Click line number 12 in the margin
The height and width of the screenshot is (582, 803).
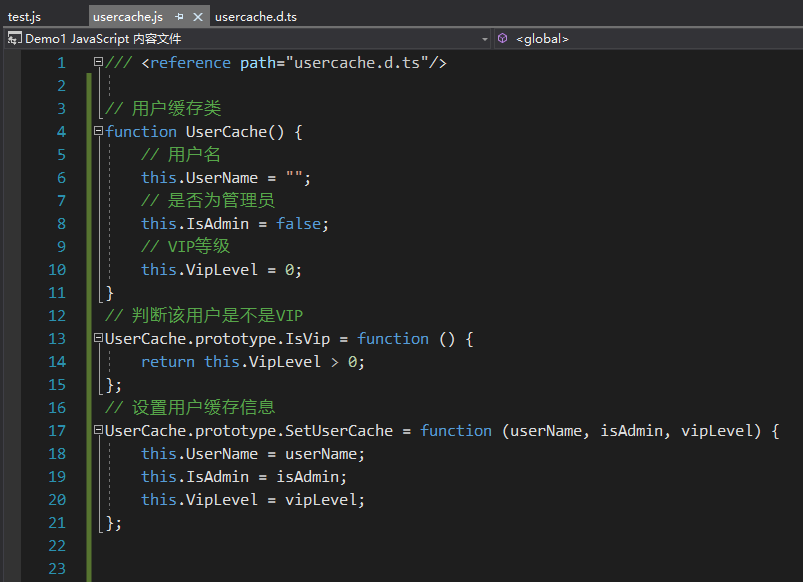[57, 316]
